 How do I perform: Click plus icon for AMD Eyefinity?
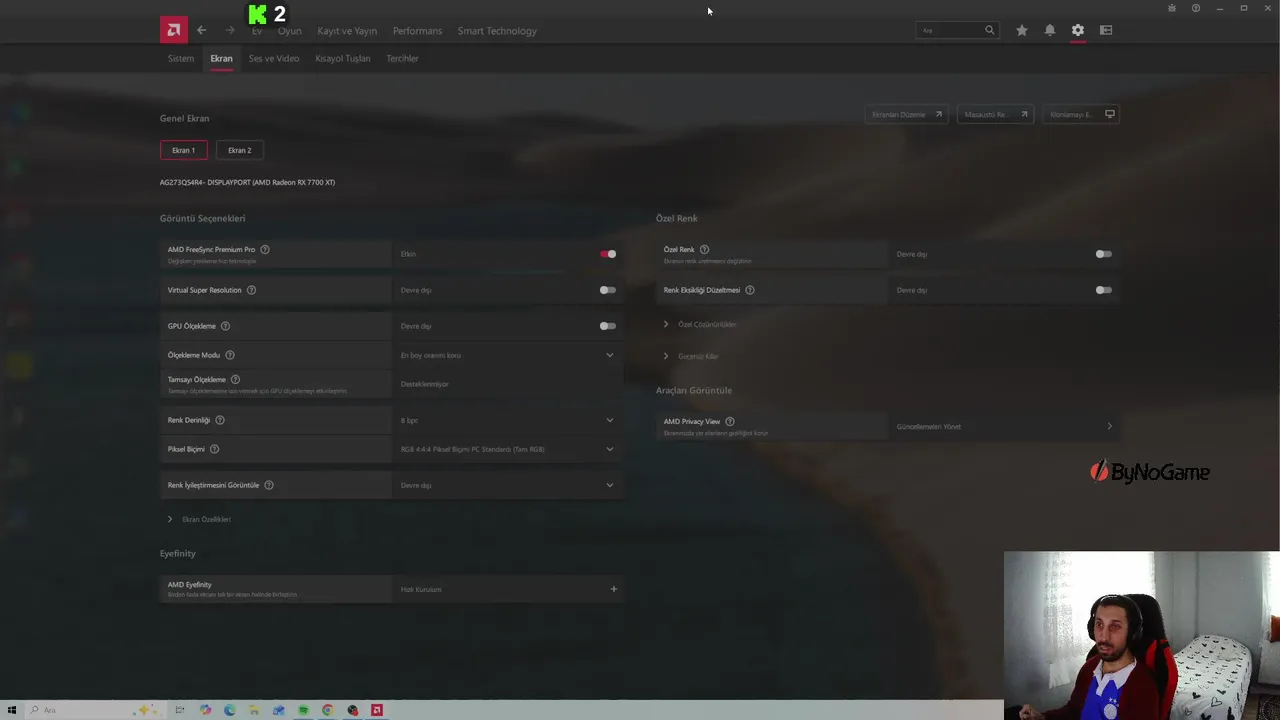614,589
